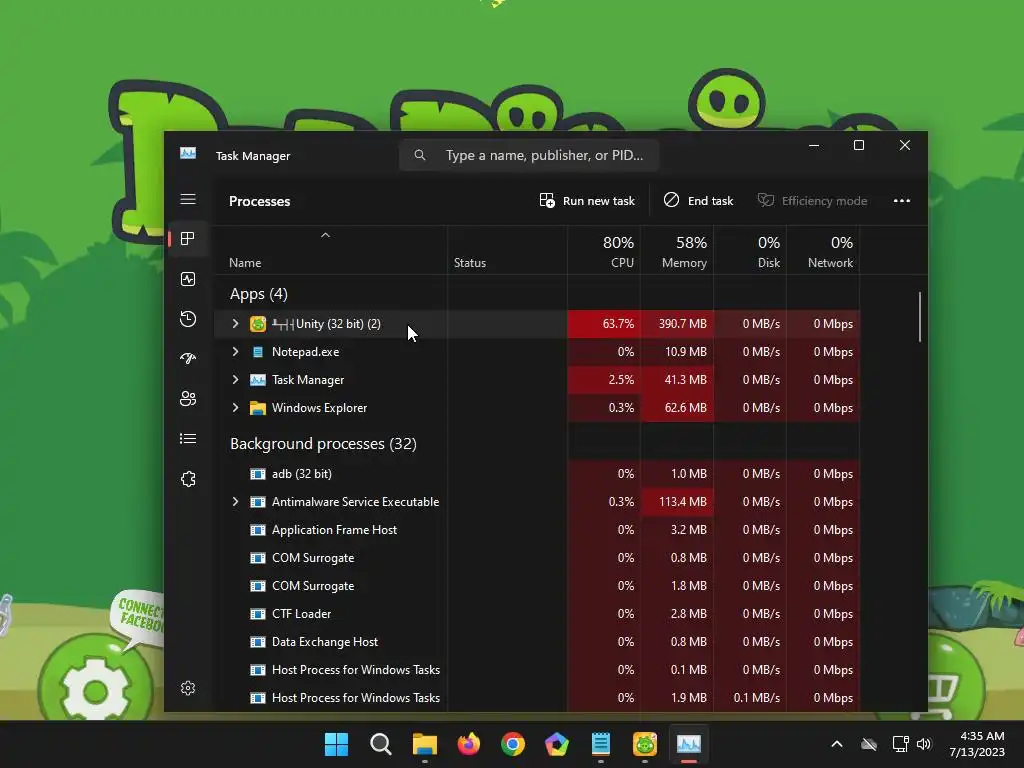This screenshot has height=768, width=1024.
Task: Click the adb (32 bit) process icon
Action: [258, 474]
